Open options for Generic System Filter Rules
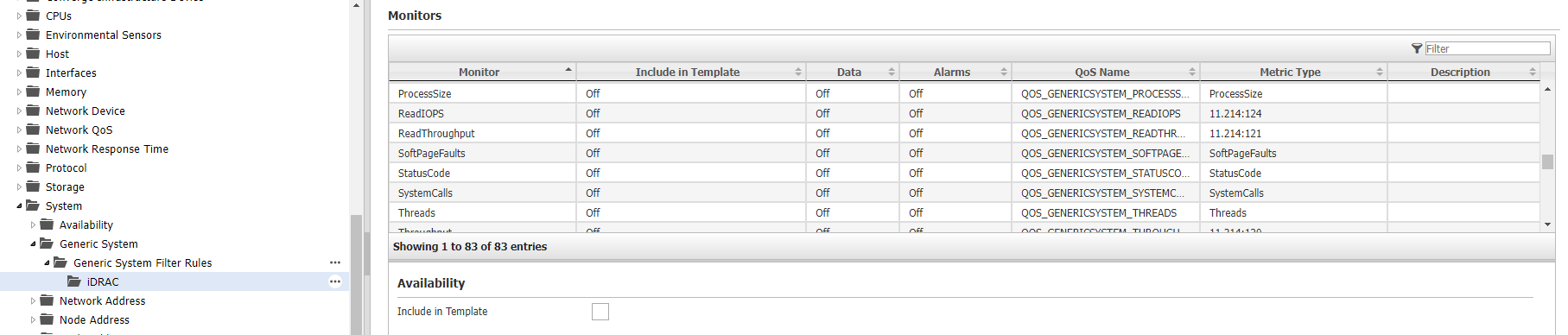The image size is (1568, 335). pyautogui.click(x=335, y=262)
